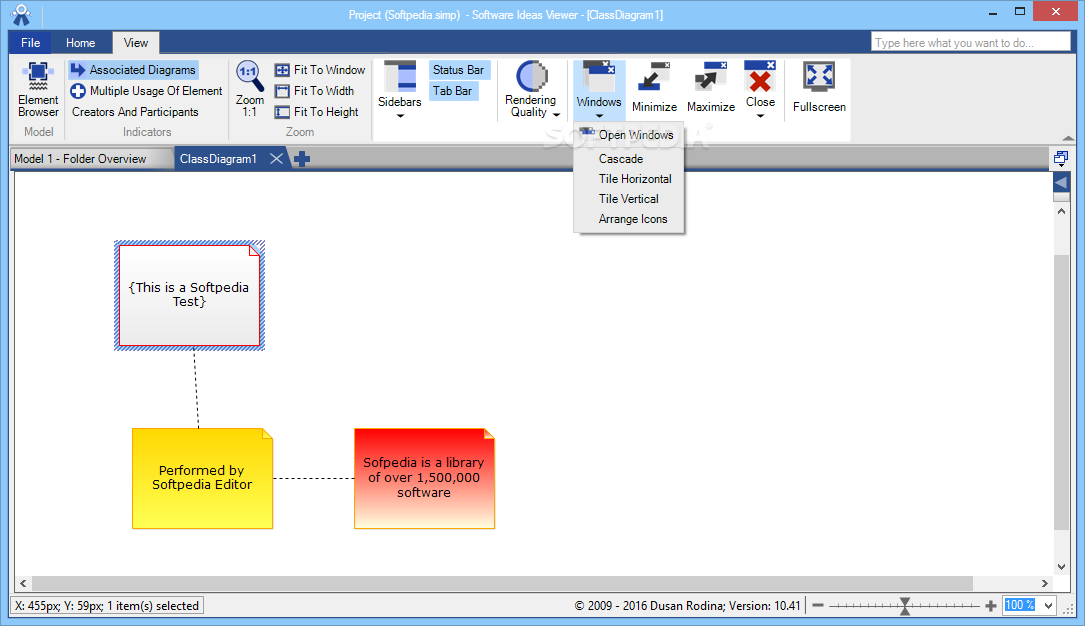Choose Tile Horizontal
Image resolution: width=1085 pixels, height=626 pixels.
(629, 179)
